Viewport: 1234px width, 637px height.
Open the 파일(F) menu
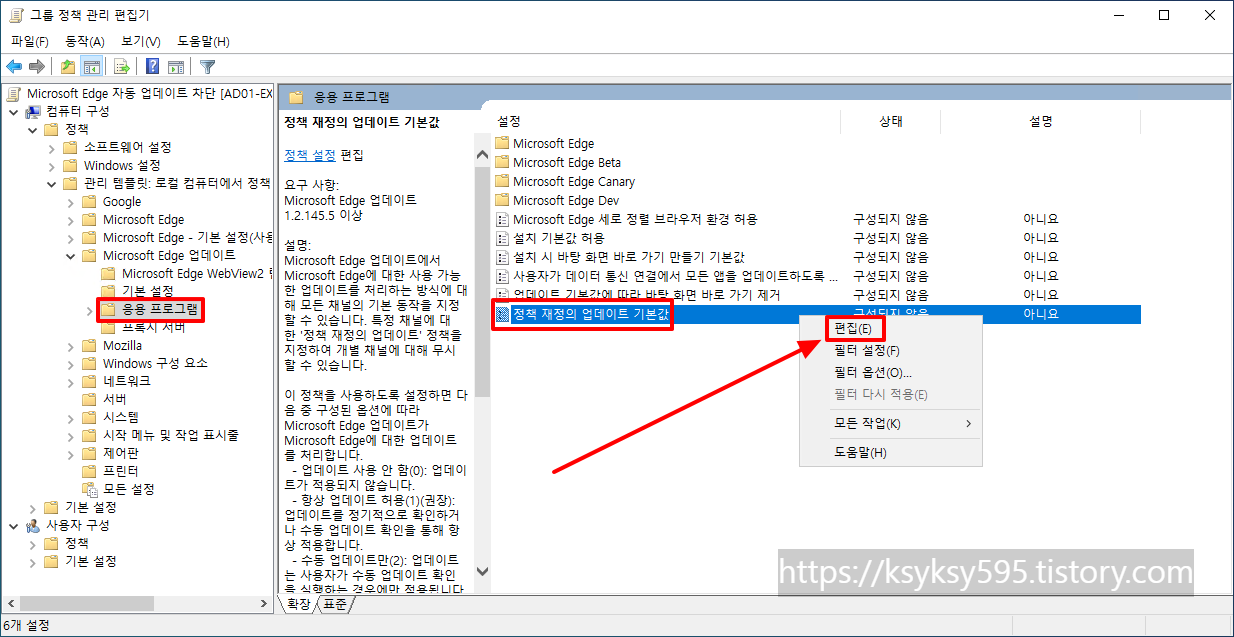click(x=30, y=41)
